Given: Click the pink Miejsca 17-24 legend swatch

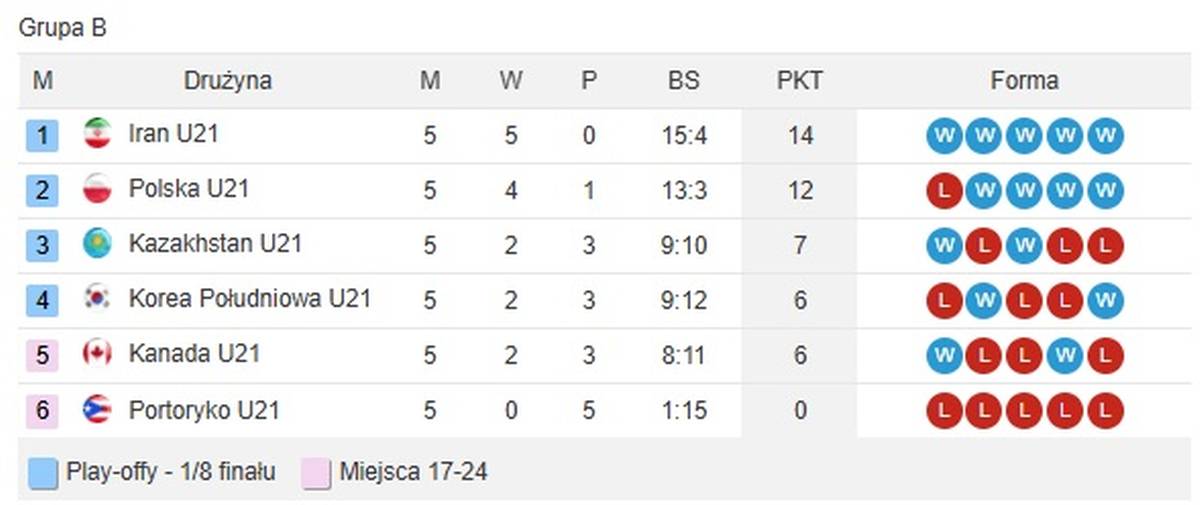Looking at the screenshot, I should 316,473.
